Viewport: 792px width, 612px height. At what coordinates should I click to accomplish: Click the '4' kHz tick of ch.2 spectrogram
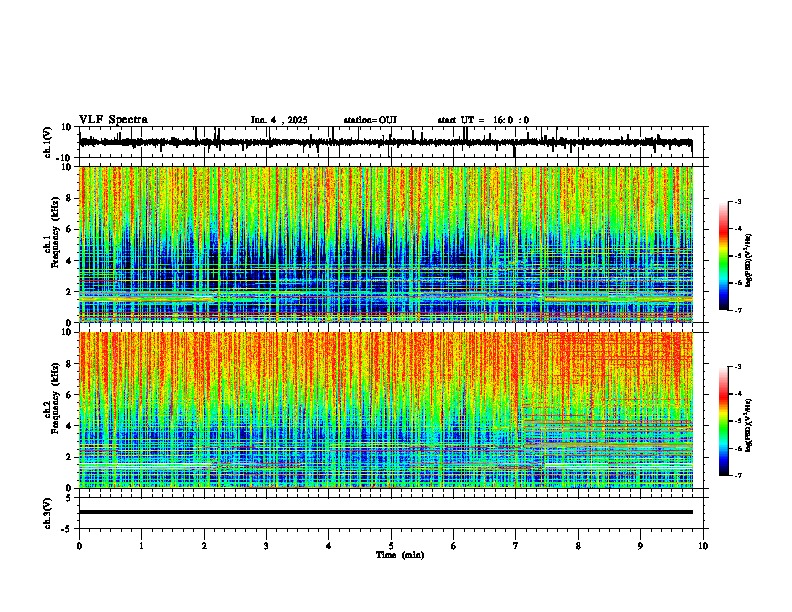70,426
